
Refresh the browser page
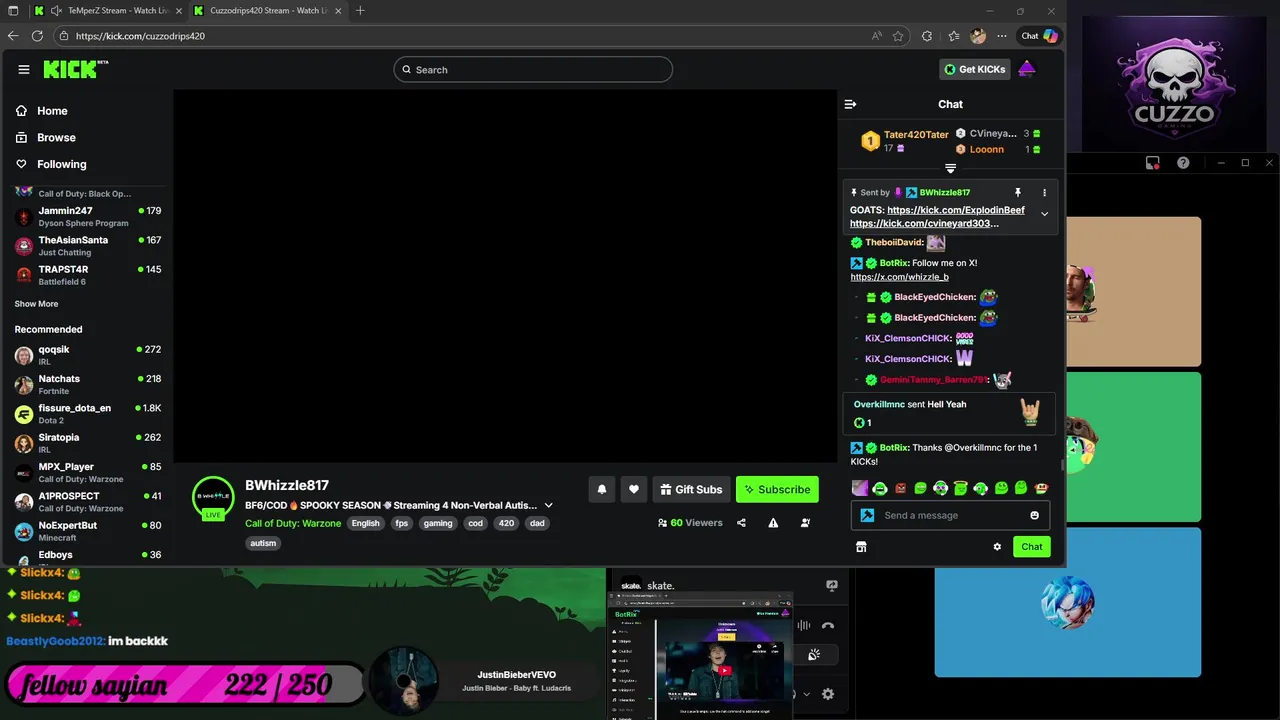tap(37, 36)
